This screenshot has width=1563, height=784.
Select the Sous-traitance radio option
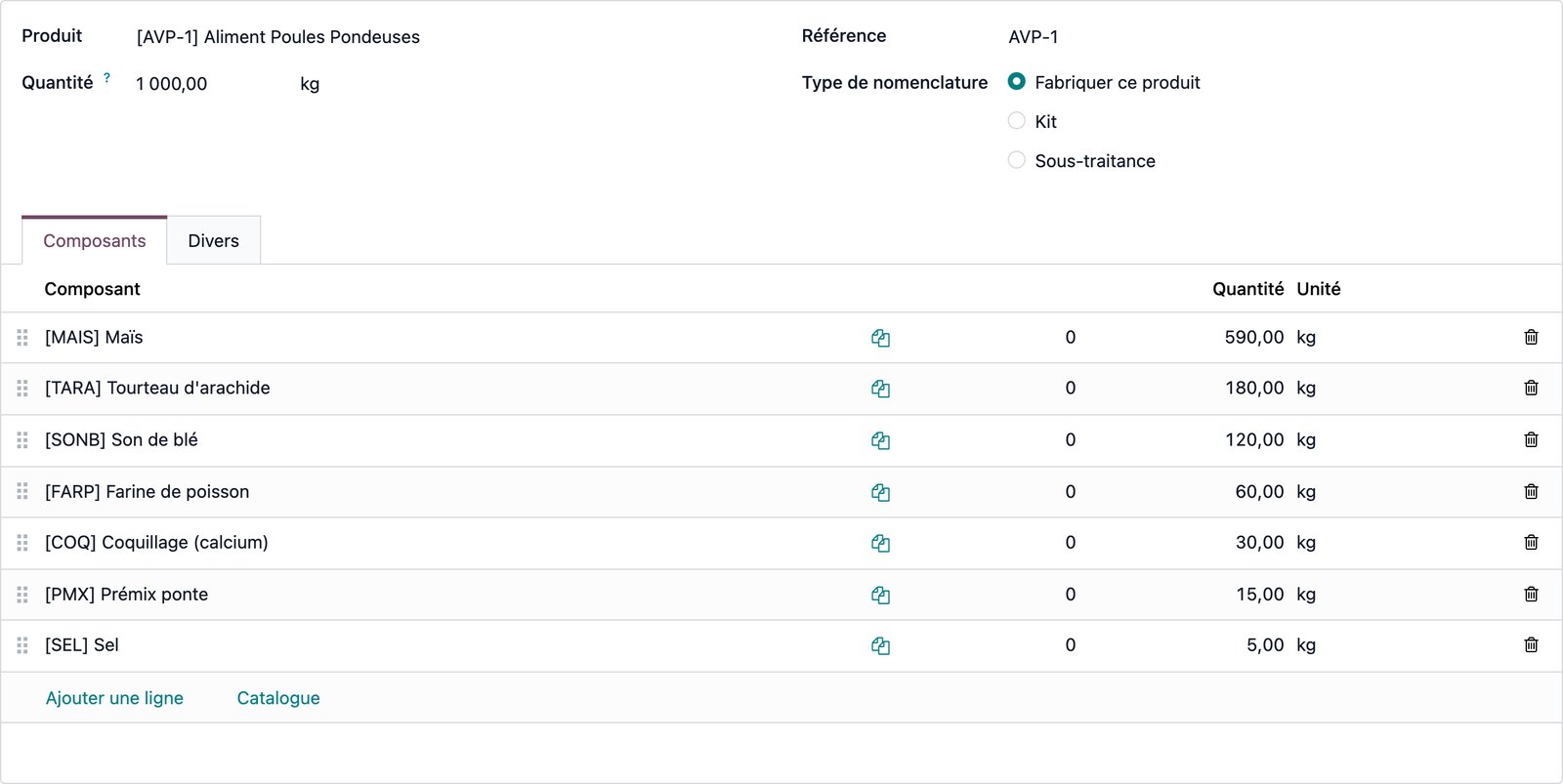[x=1016, y=160]
